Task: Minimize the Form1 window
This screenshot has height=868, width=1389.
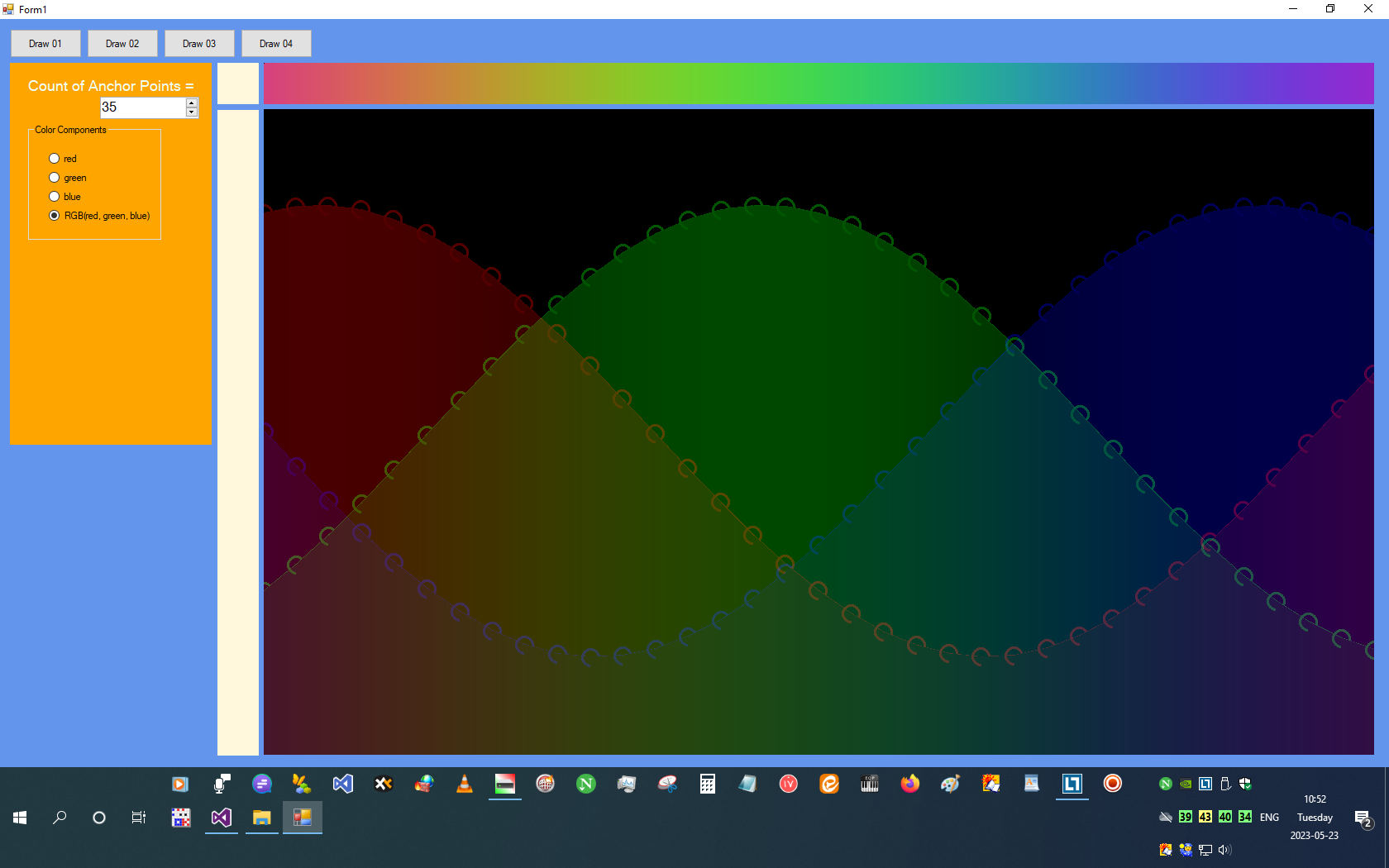Action: pos(1293,9)
